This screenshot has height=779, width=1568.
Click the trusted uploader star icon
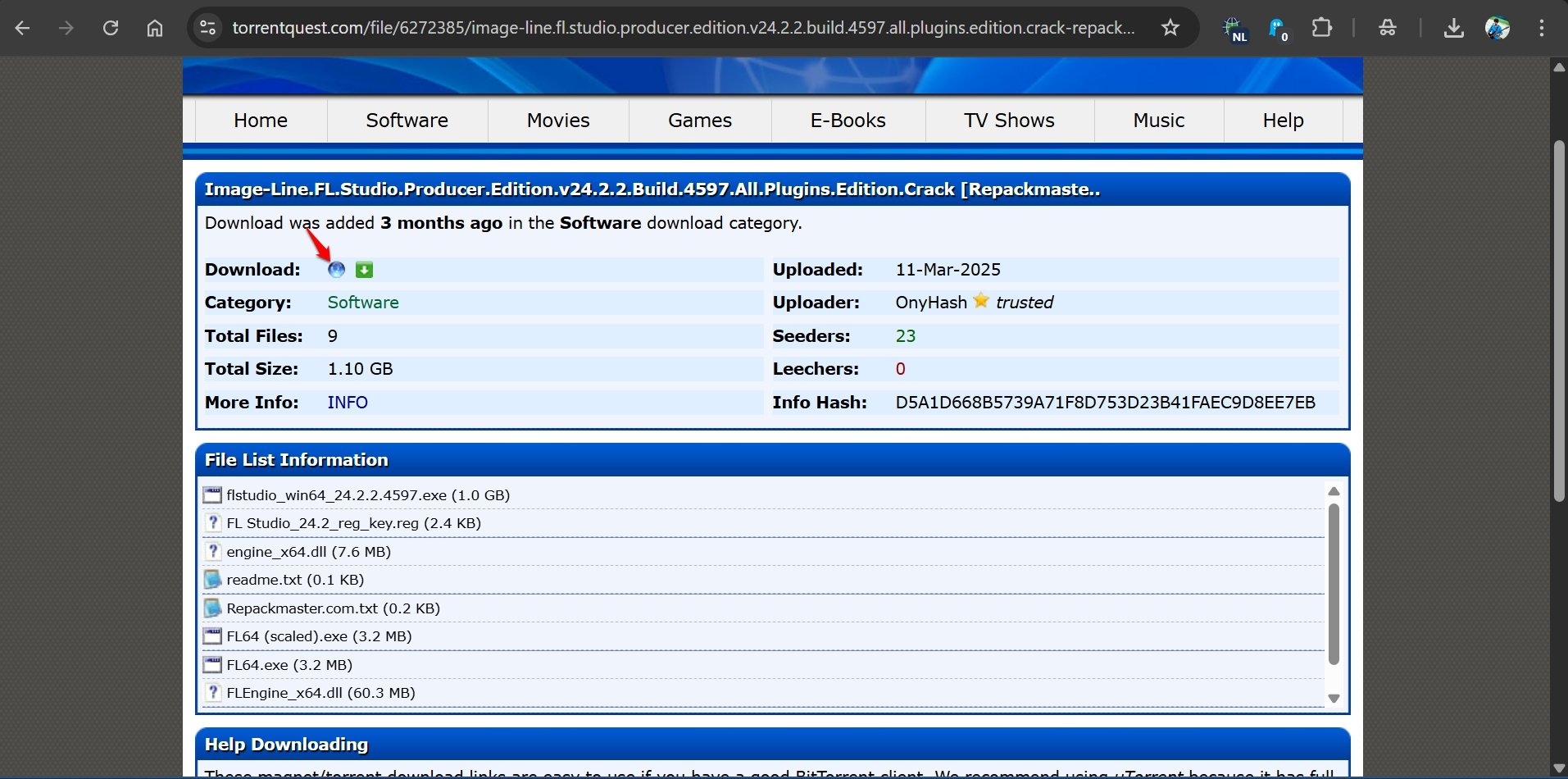pyautogui.click(x=981, y=301)
